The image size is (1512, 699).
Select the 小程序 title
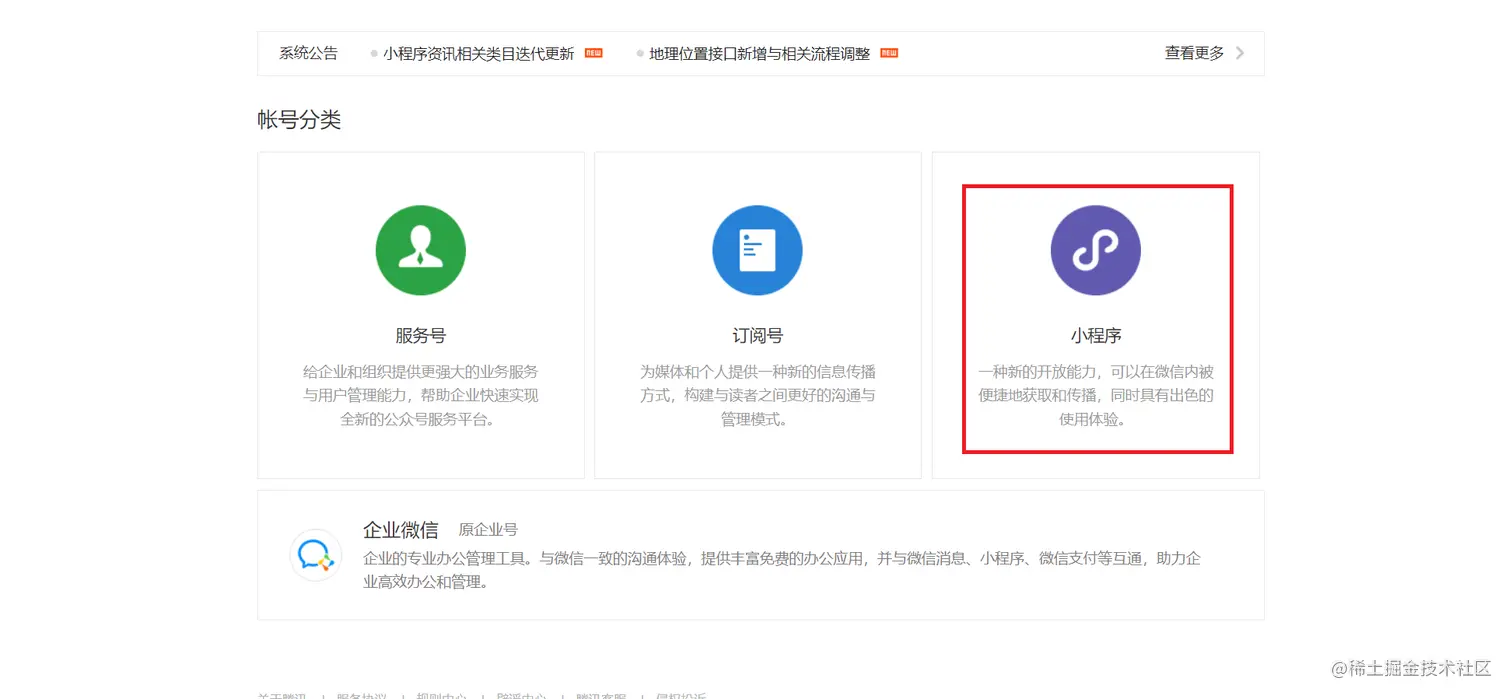point(1096,336)
